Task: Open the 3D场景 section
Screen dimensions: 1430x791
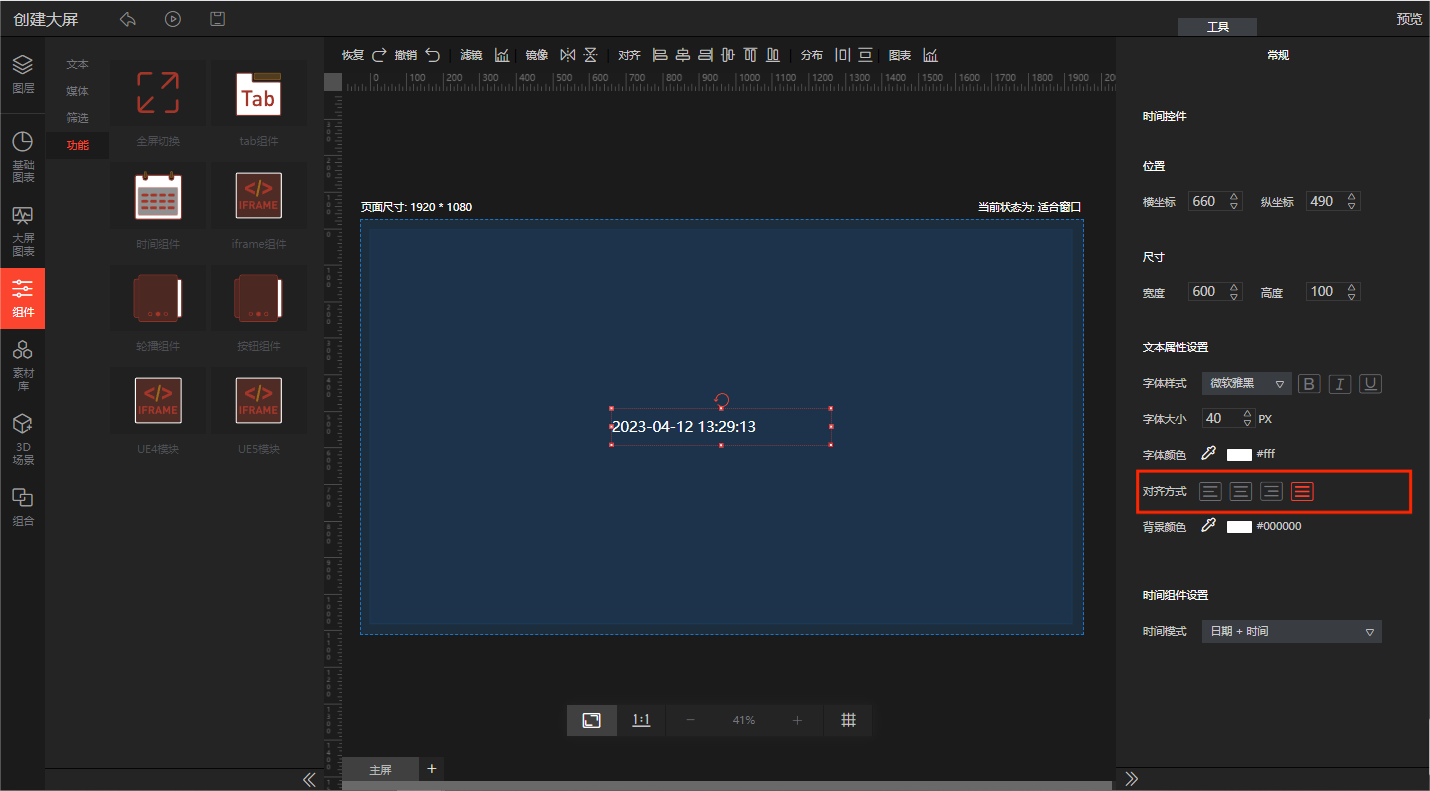Action: (23, 440)
